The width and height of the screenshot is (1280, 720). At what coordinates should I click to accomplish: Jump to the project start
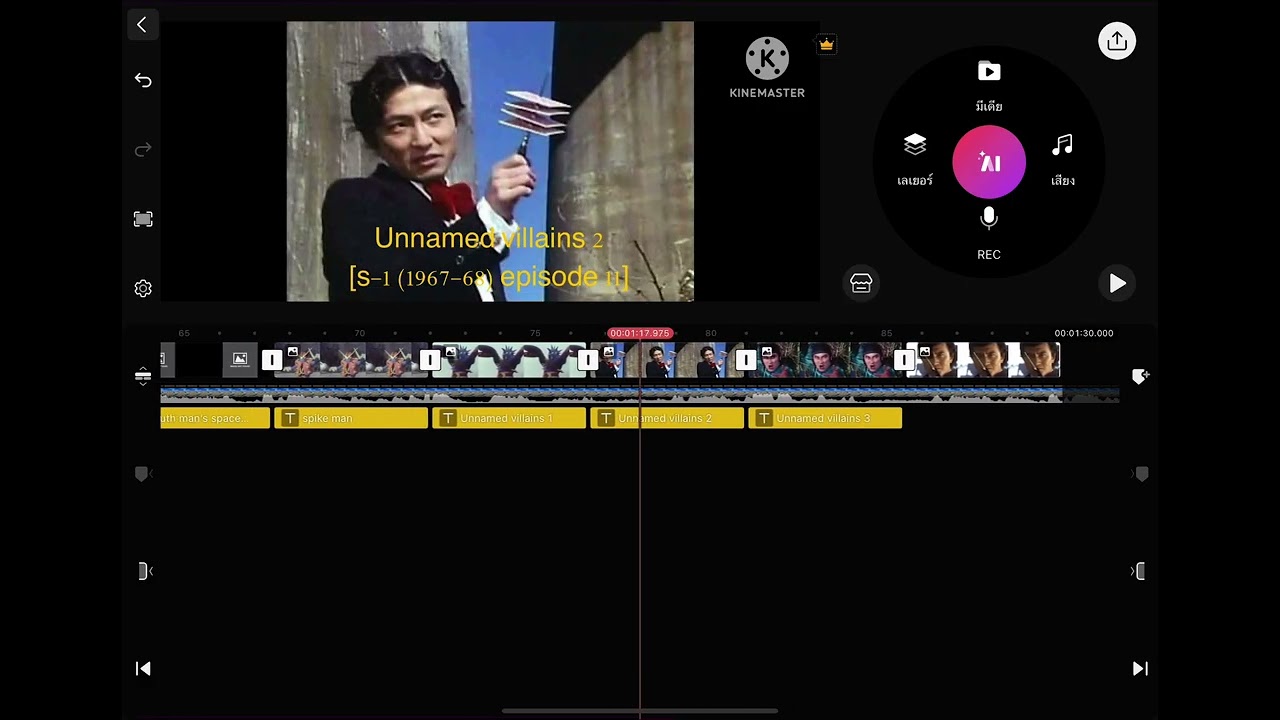coord(143,668)
